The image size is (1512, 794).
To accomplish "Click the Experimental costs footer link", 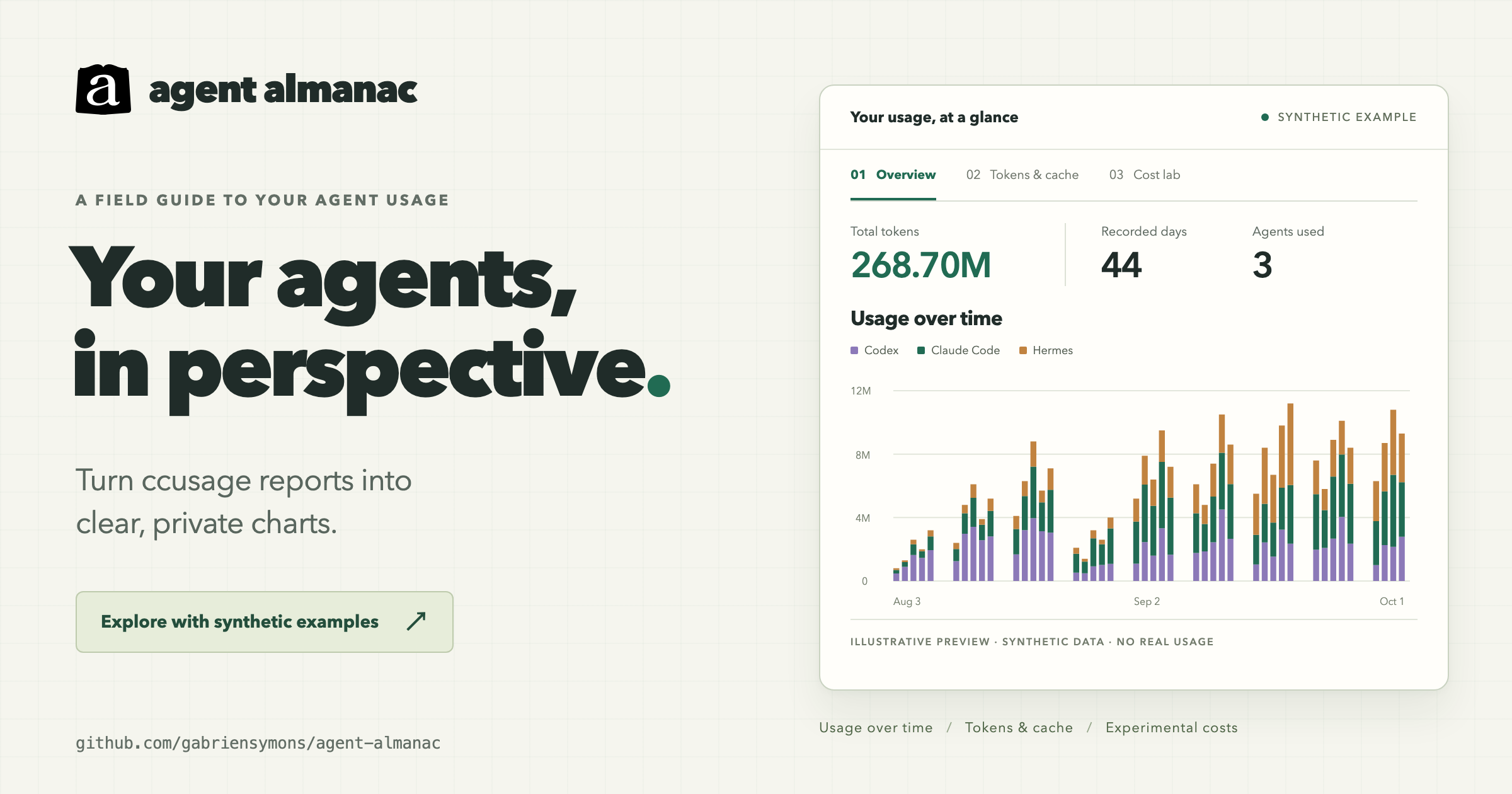I will pos(1171,728).
